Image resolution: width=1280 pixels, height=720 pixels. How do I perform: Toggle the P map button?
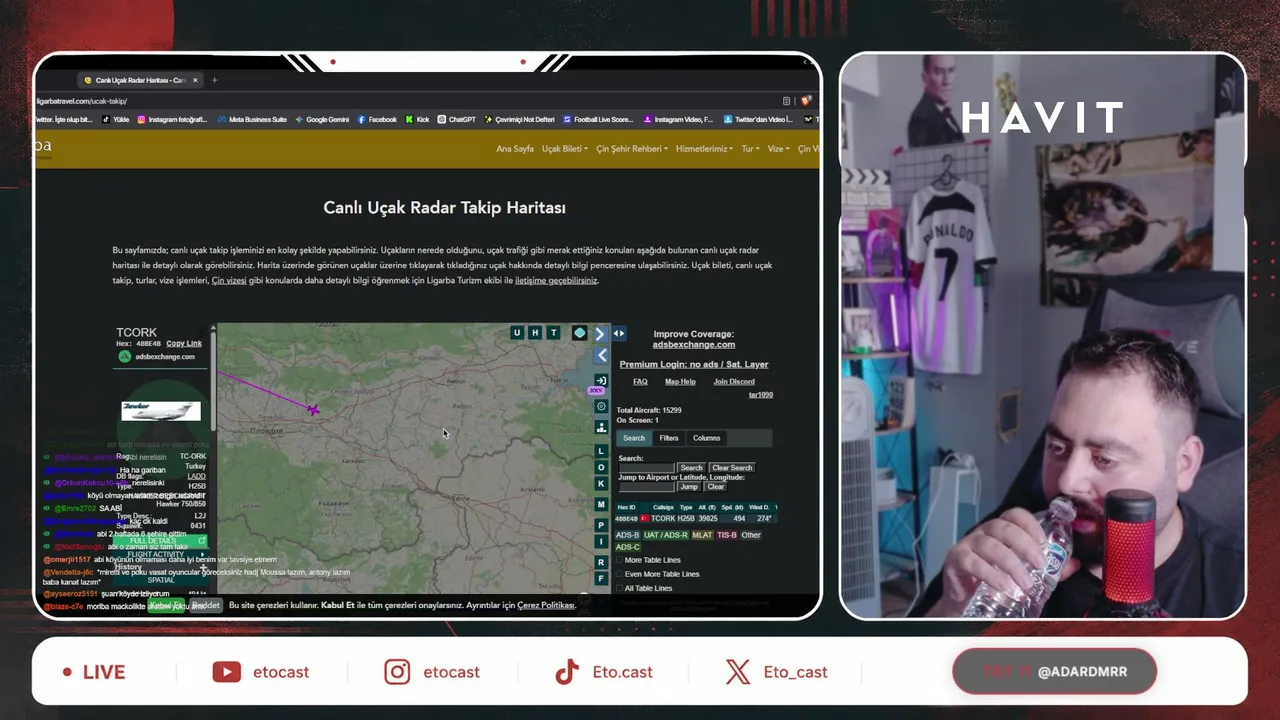point(601,525)
